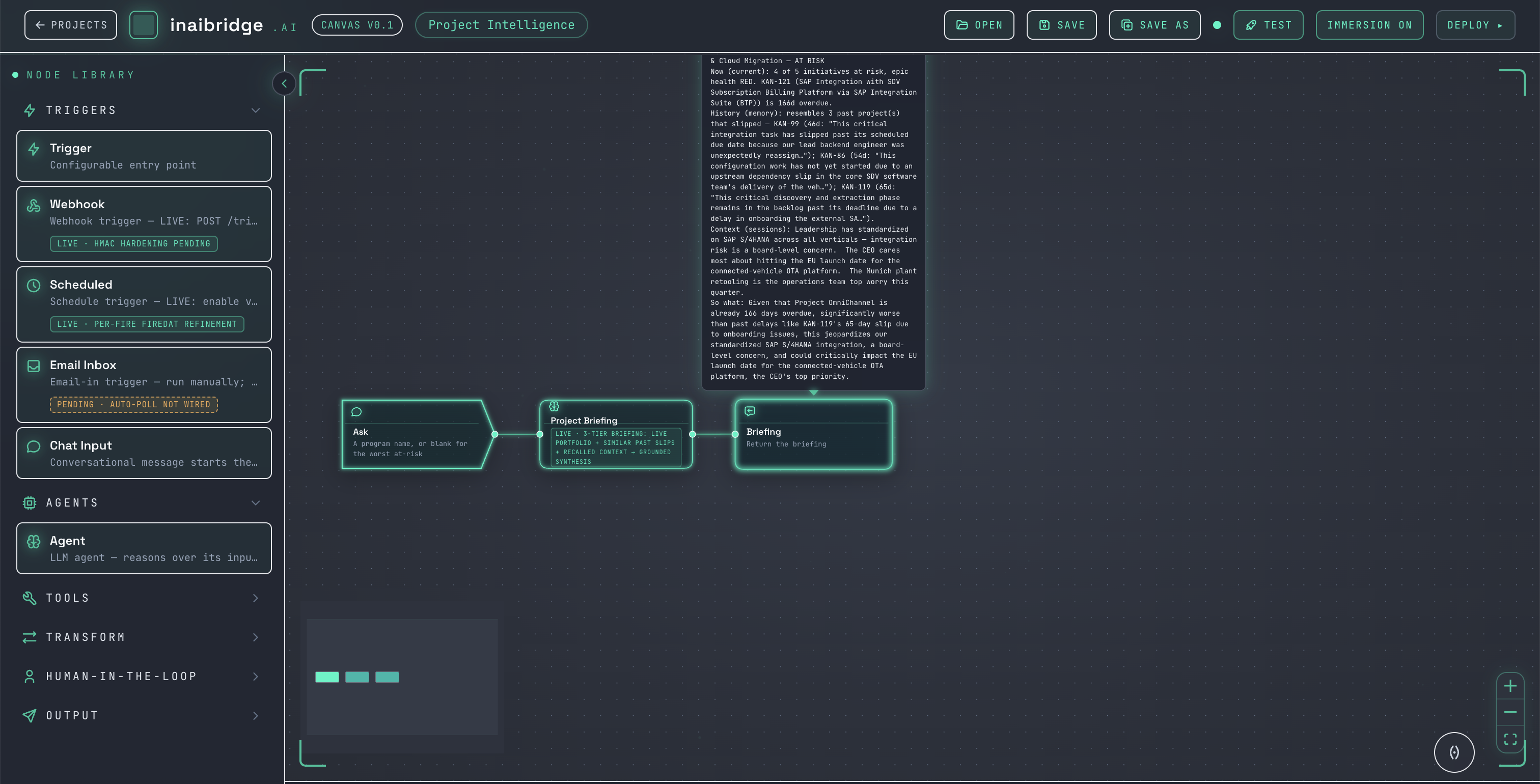Click LIVE PER-FIRE FIREDAT REFINEMENT badge
The height and width of the screenshot is (784, 1540).
pos(147,324)
